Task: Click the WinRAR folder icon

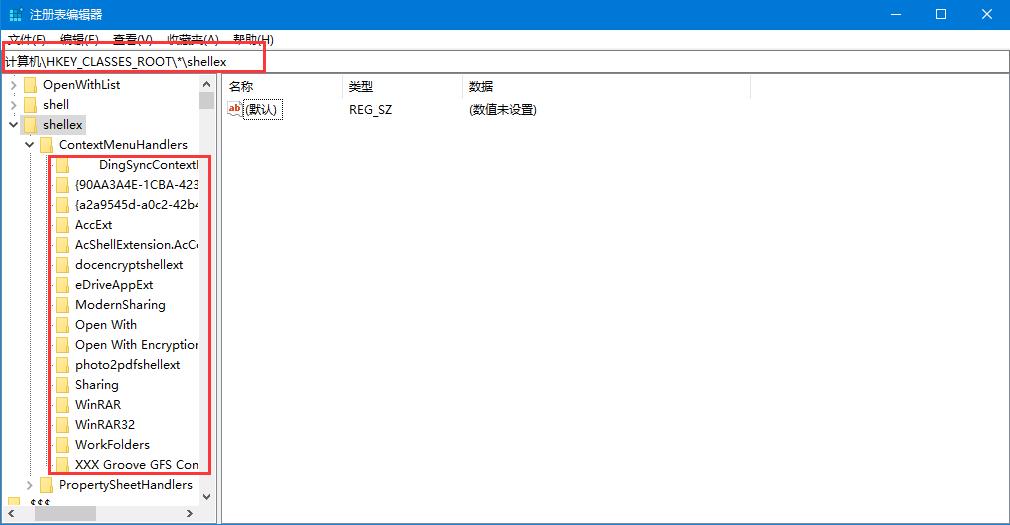Action: point(62,405)
